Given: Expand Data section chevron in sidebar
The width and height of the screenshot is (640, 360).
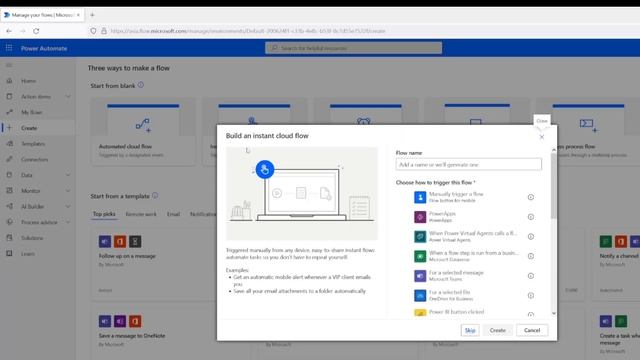Looking at the screenshot, I should point(68,175).
